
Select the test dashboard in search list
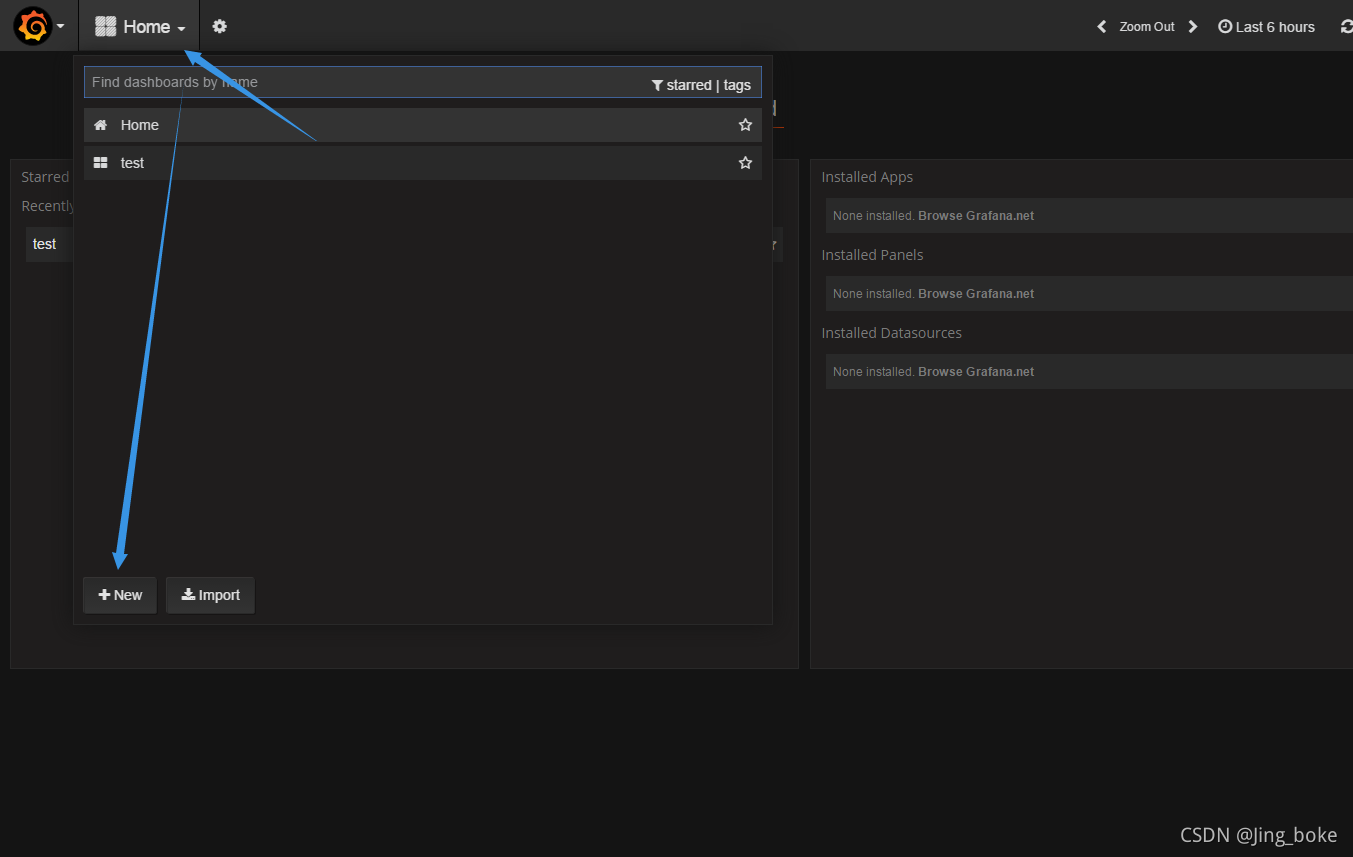423,163
